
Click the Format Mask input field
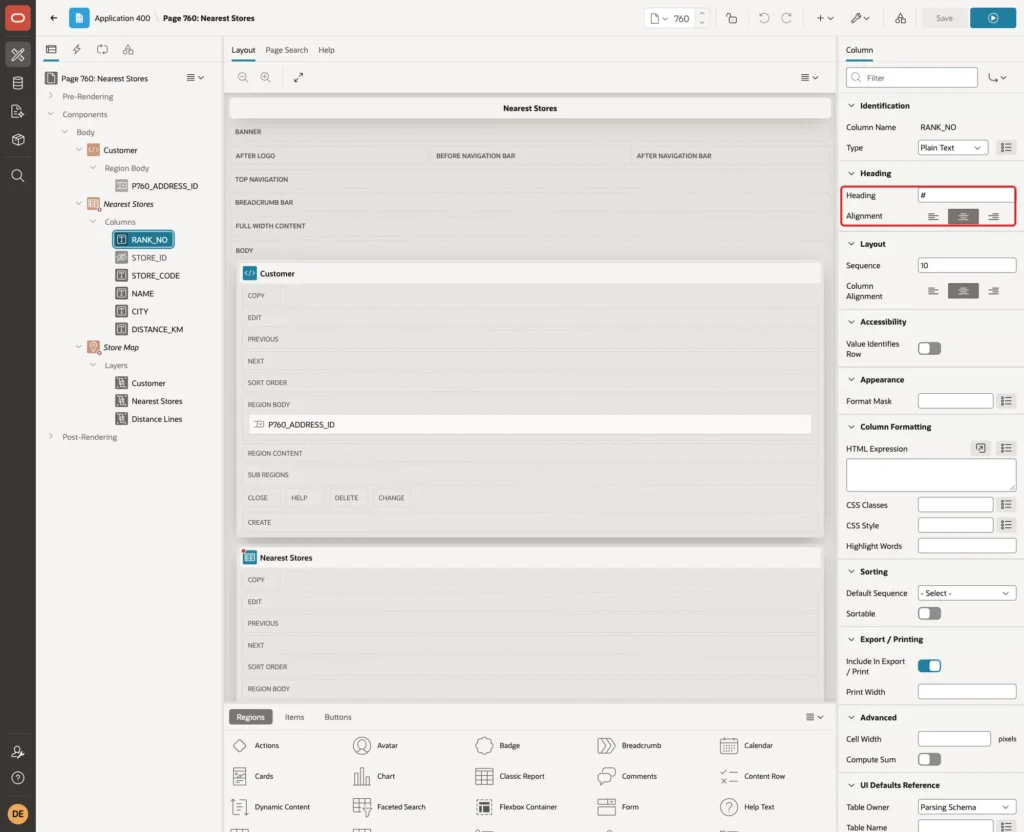(x=955, y=401)
